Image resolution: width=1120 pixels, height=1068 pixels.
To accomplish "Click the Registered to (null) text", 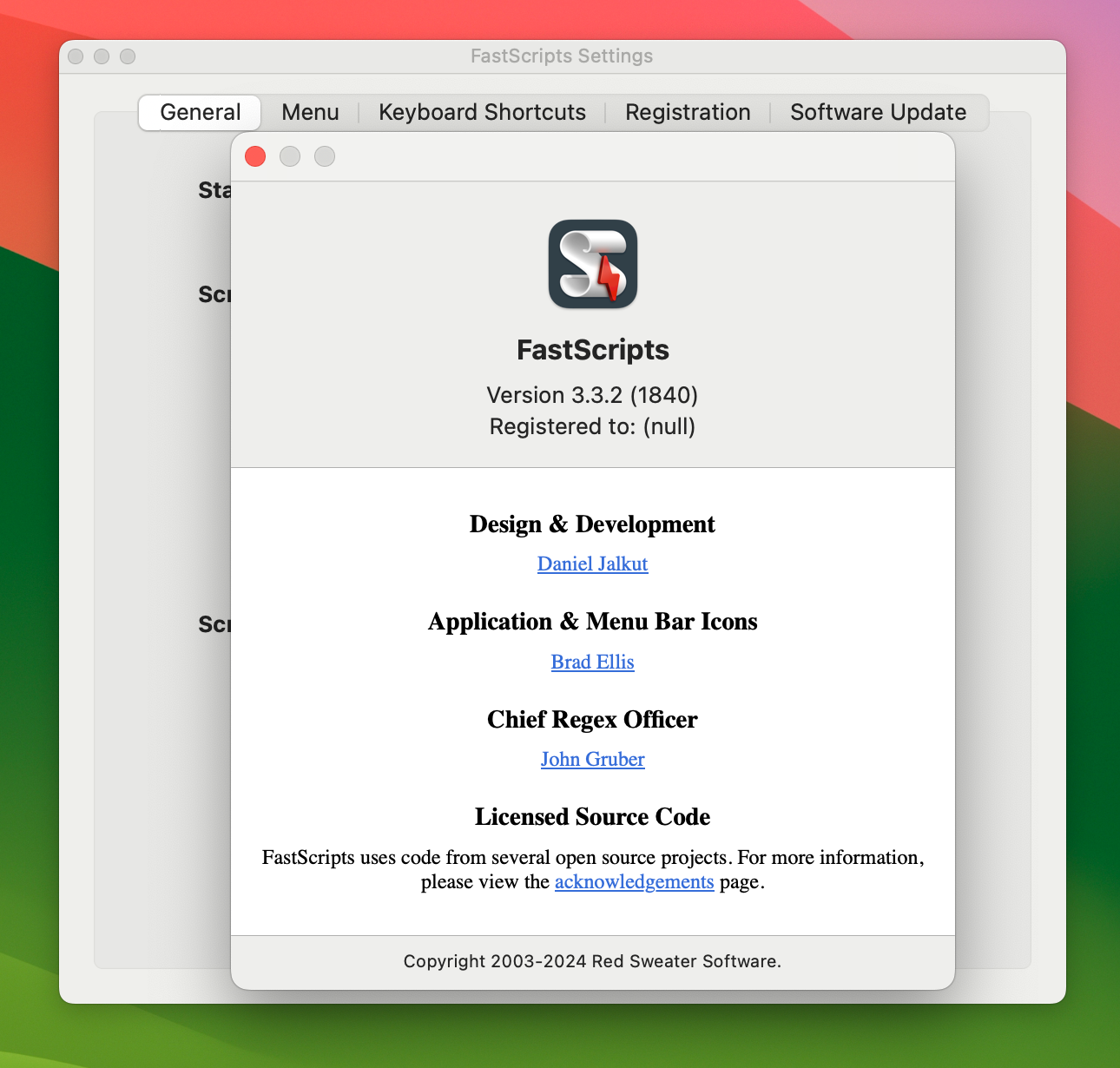I will point(593,426).
